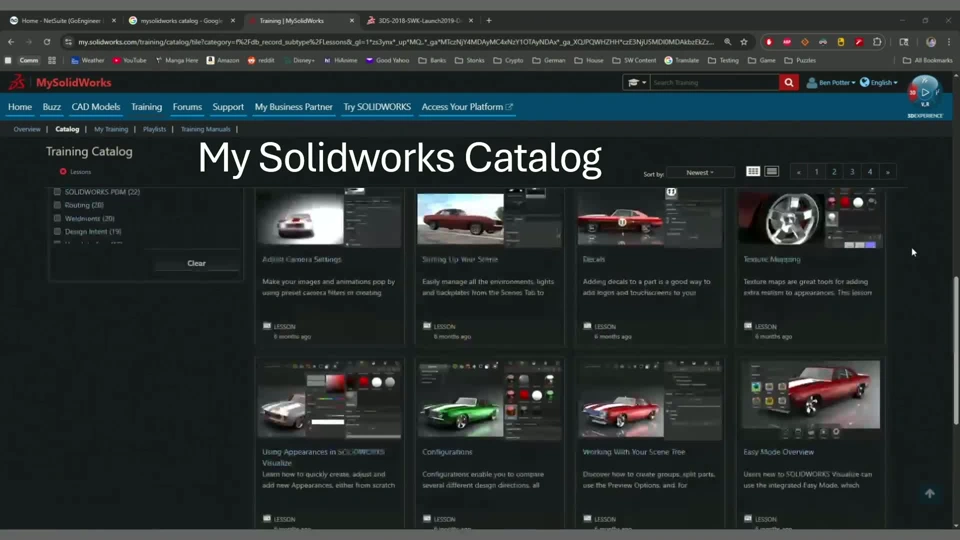Viewport: 960px width, 540px height.
Task: Click the AdBlock Plus extension icon
Action: tap(787, 42)
